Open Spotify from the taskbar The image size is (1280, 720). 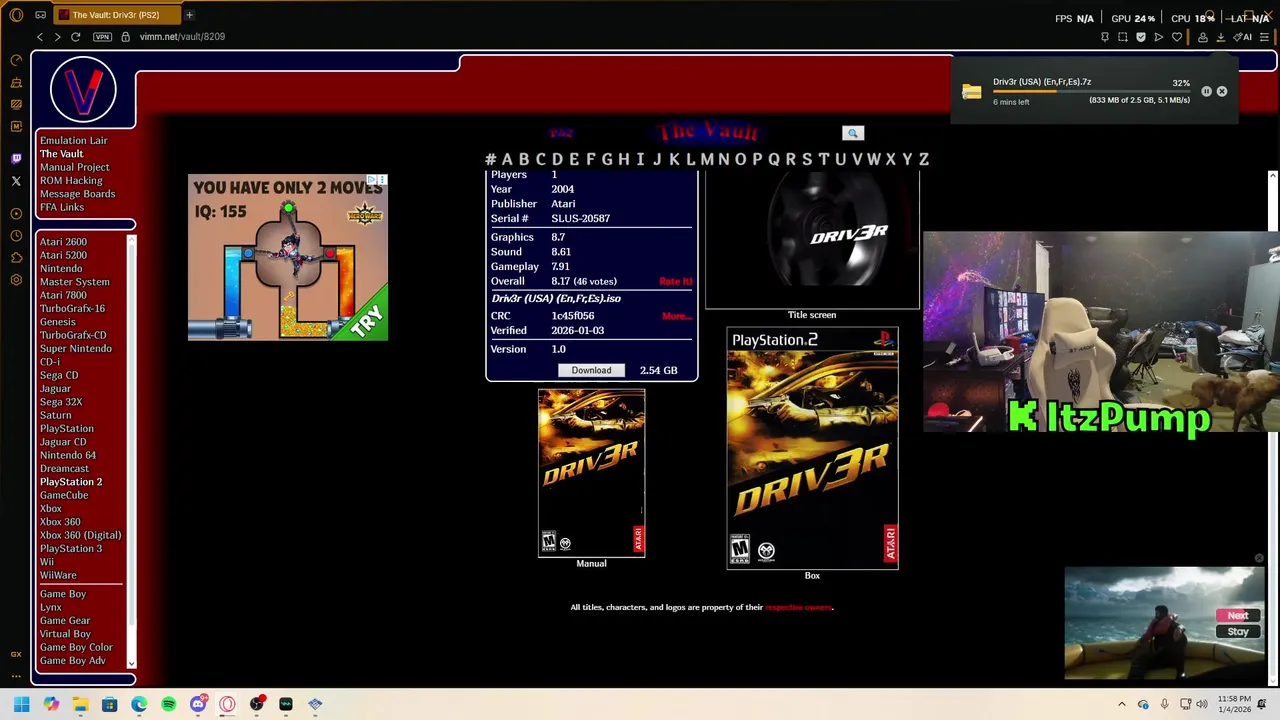click(168, 704)
